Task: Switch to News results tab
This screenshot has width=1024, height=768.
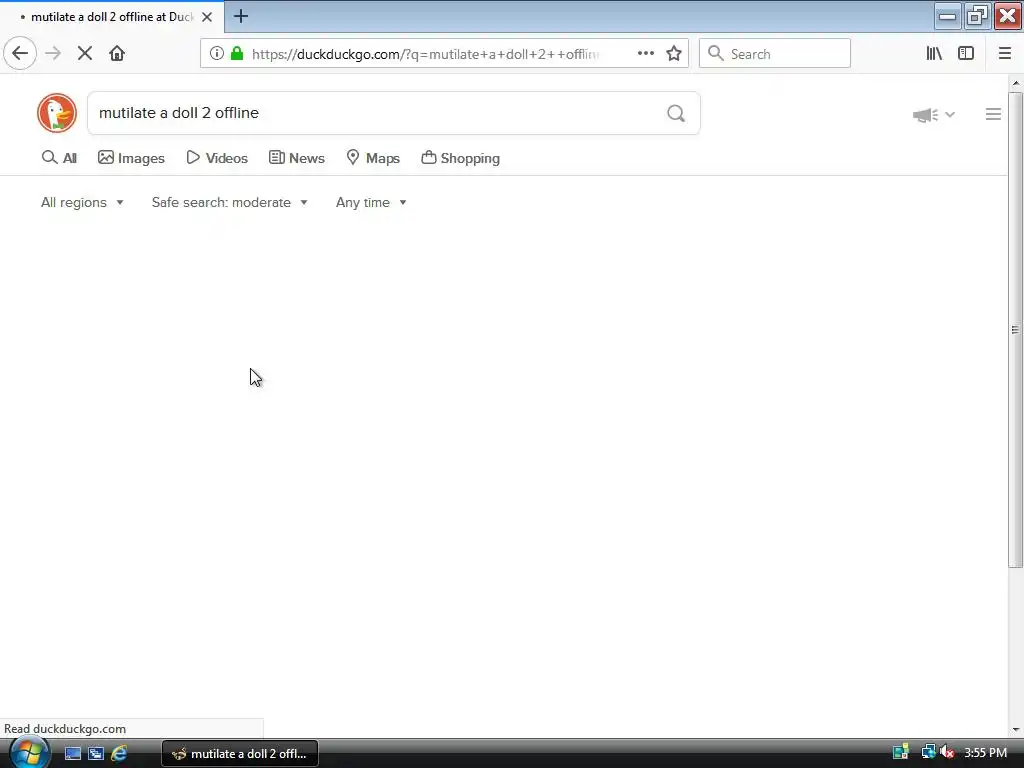Action: pos(297,158)
